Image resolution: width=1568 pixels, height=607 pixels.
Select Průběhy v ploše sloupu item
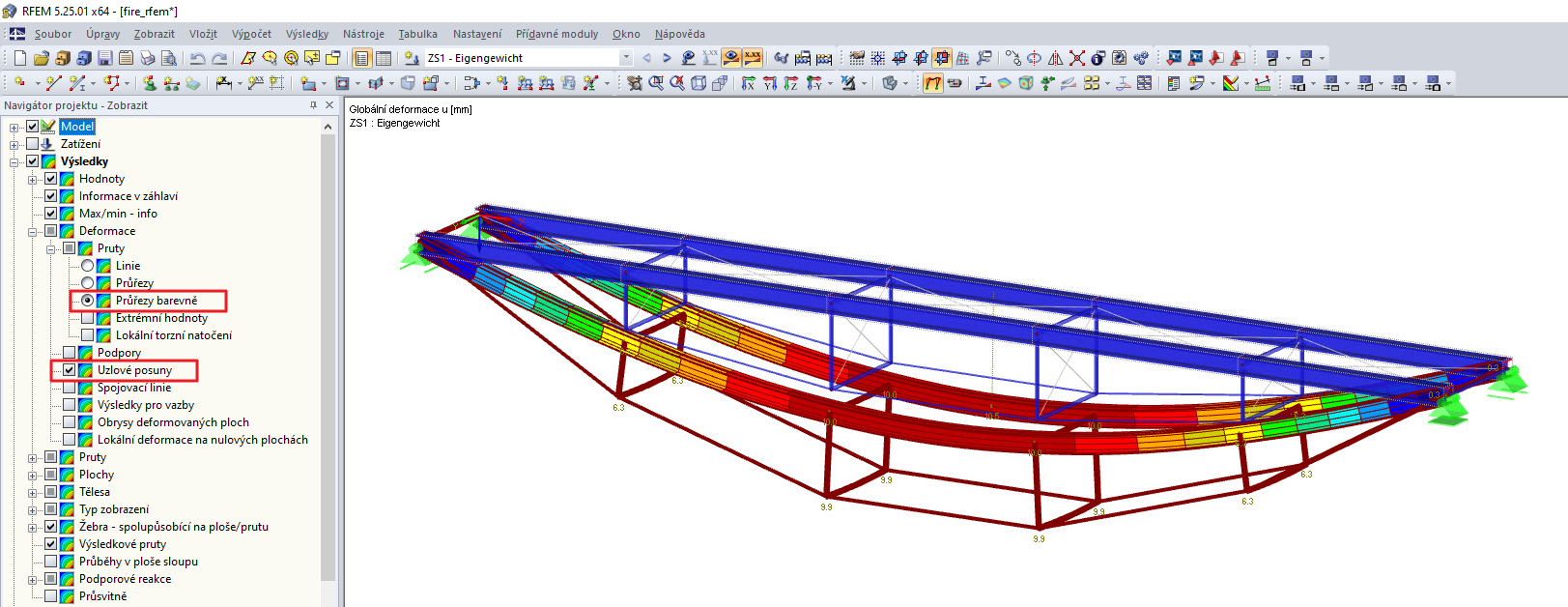[x=138, y=562]
